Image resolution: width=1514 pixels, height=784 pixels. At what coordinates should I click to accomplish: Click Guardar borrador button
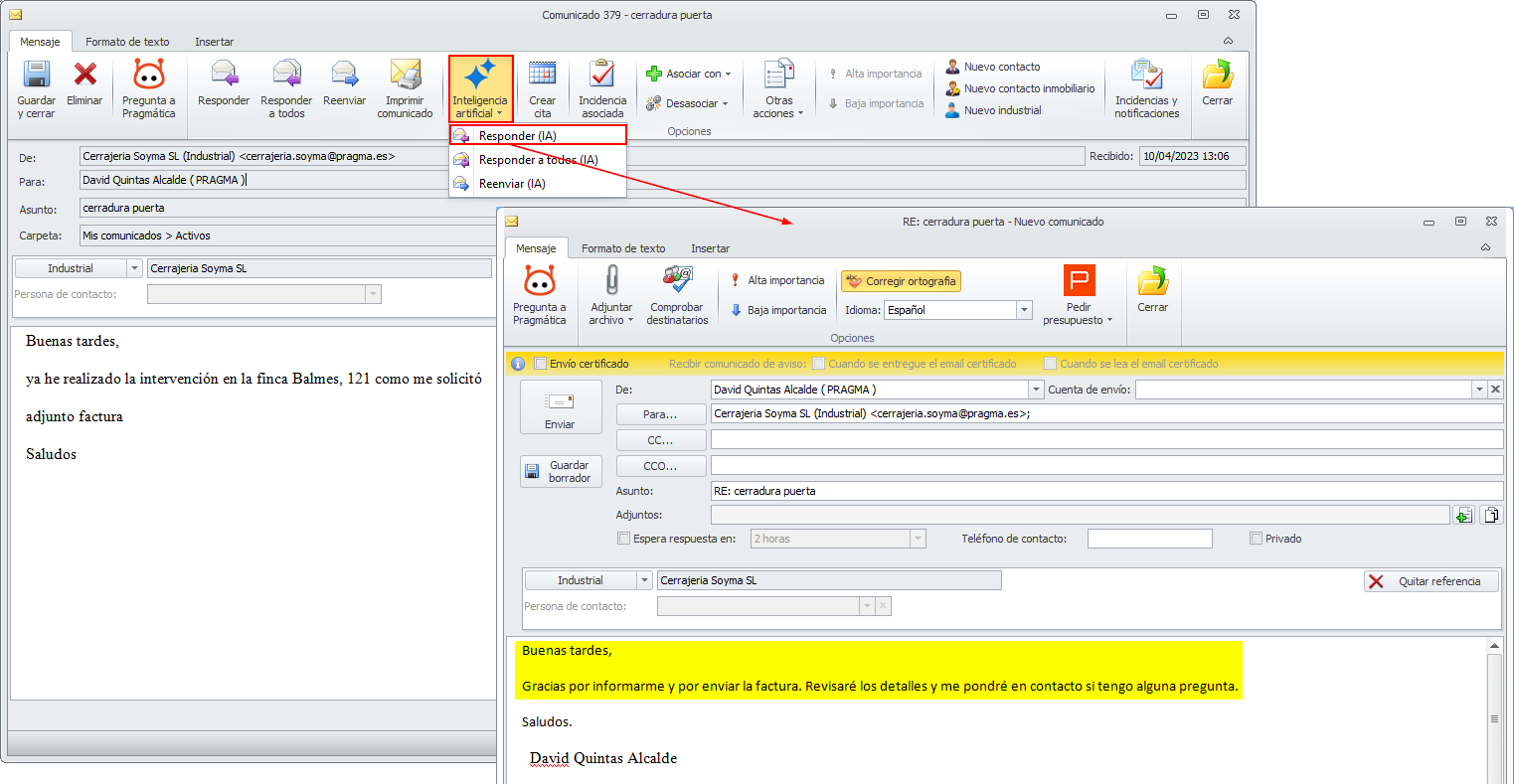tap(561, 472)
